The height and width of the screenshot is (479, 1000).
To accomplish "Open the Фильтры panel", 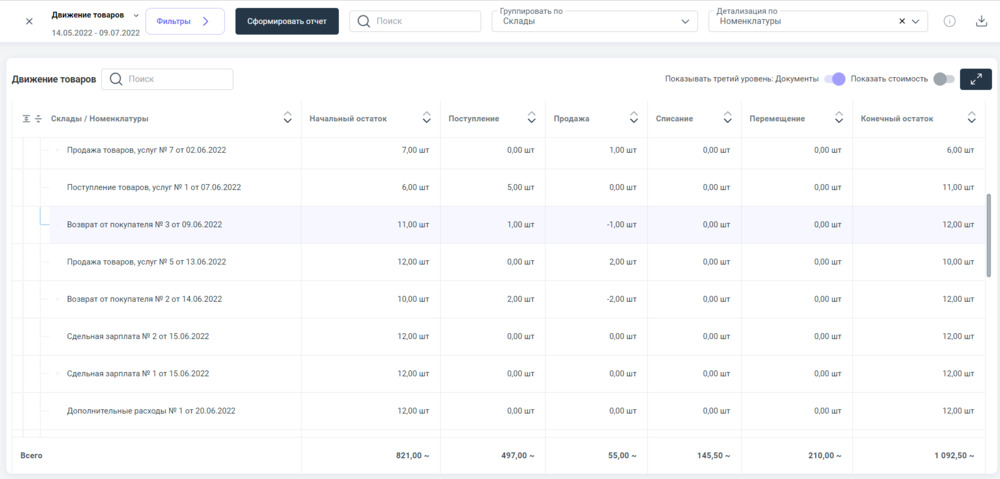I will 184,21.
